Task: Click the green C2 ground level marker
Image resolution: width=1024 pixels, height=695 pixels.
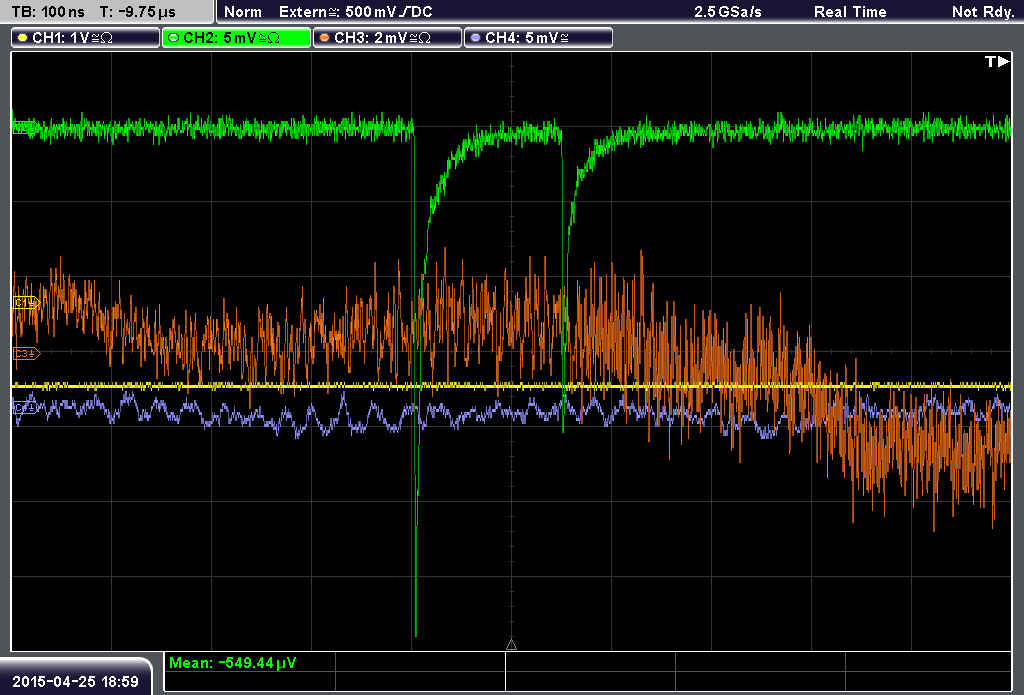Action: pos(25,127)
